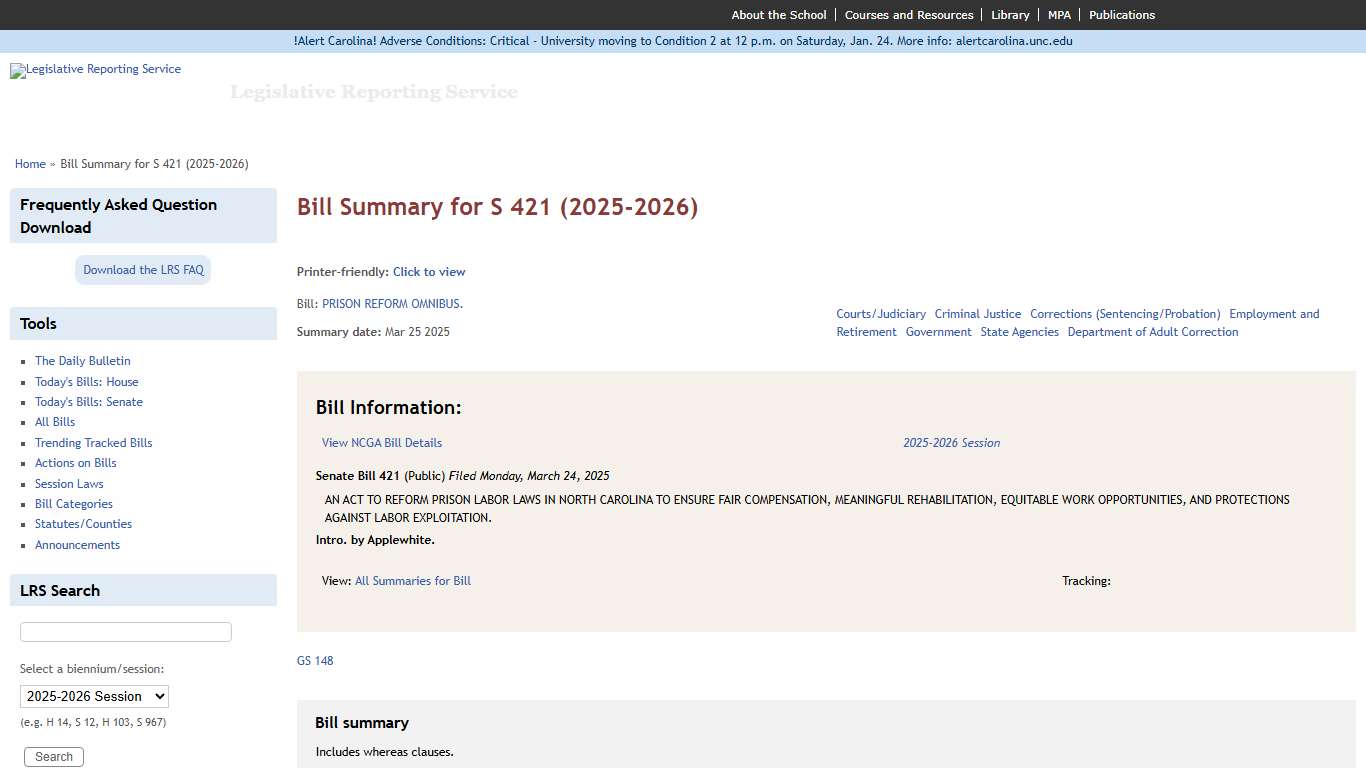View NCGA Bill Details
The width and height of the screenshot is (1366, 768).
tap(381, 442)
